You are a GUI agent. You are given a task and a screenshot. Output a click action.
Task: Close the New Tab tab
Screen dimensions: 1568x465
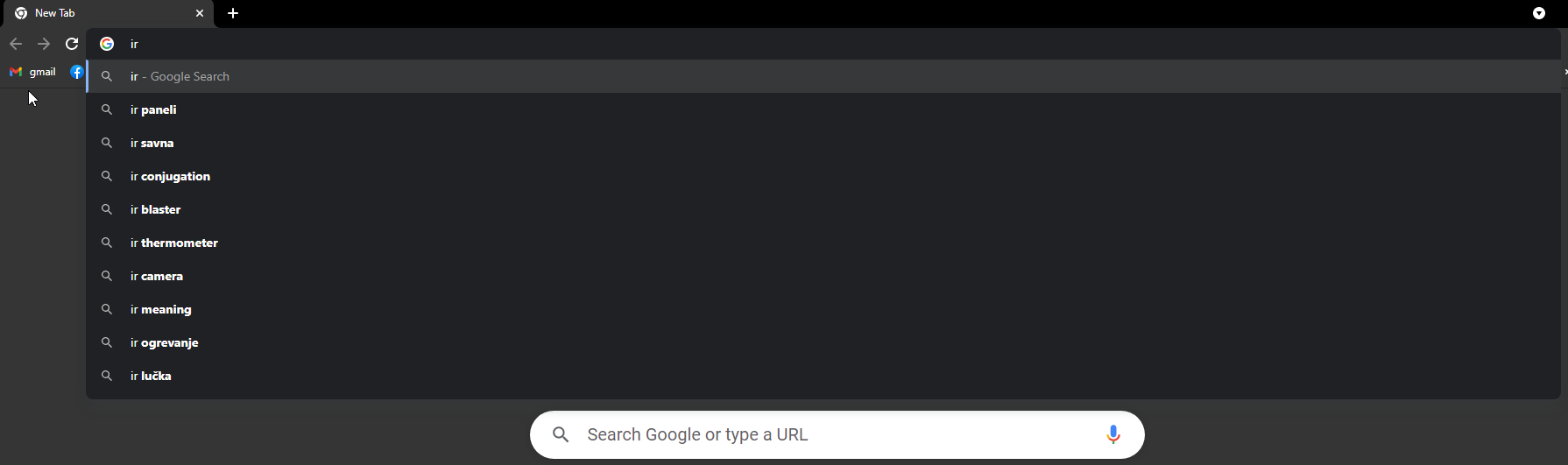[200, 13]
